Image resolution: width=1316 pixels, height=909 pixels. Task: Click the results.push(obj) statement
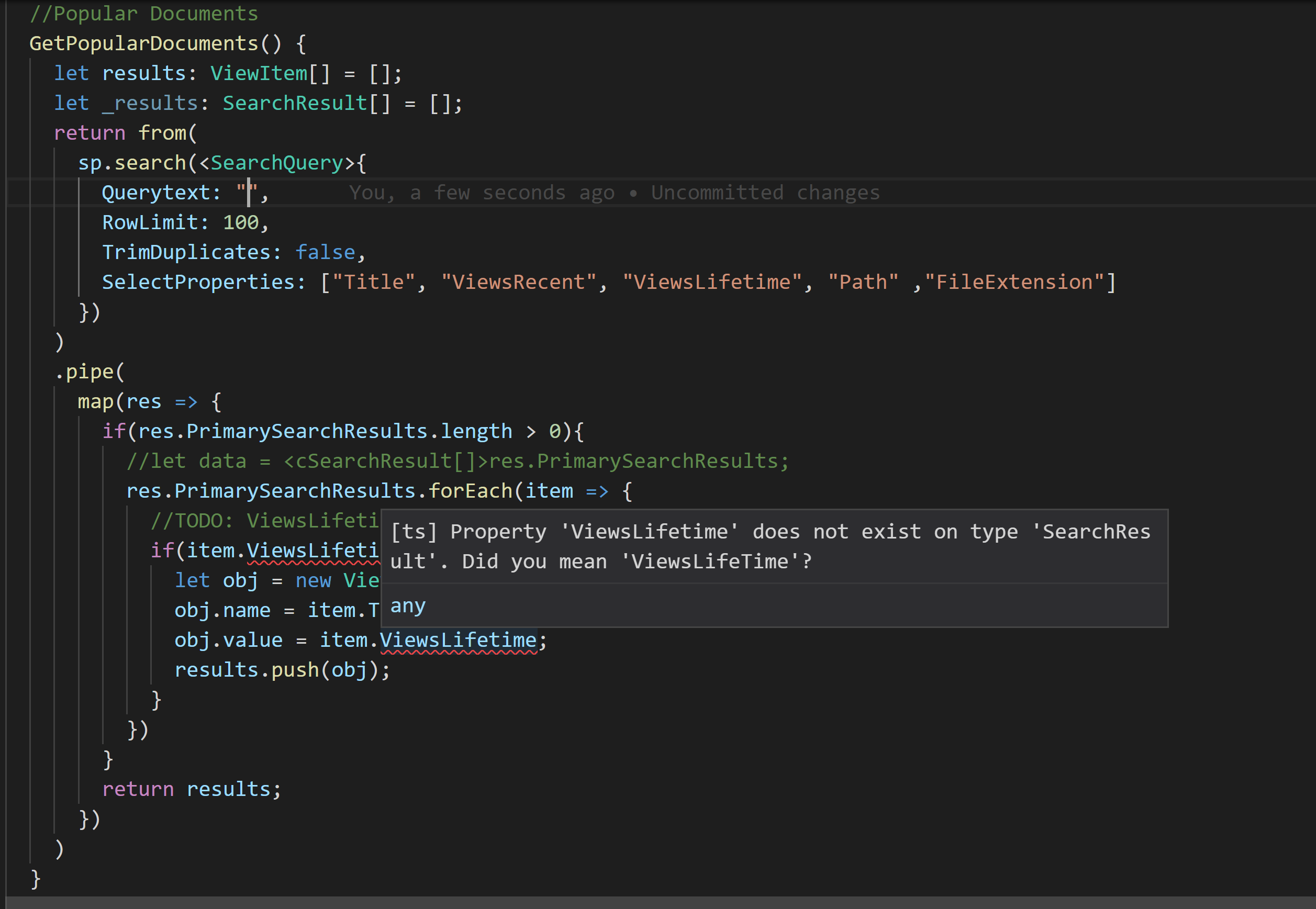pyautogui.click(x=282, y=669)
